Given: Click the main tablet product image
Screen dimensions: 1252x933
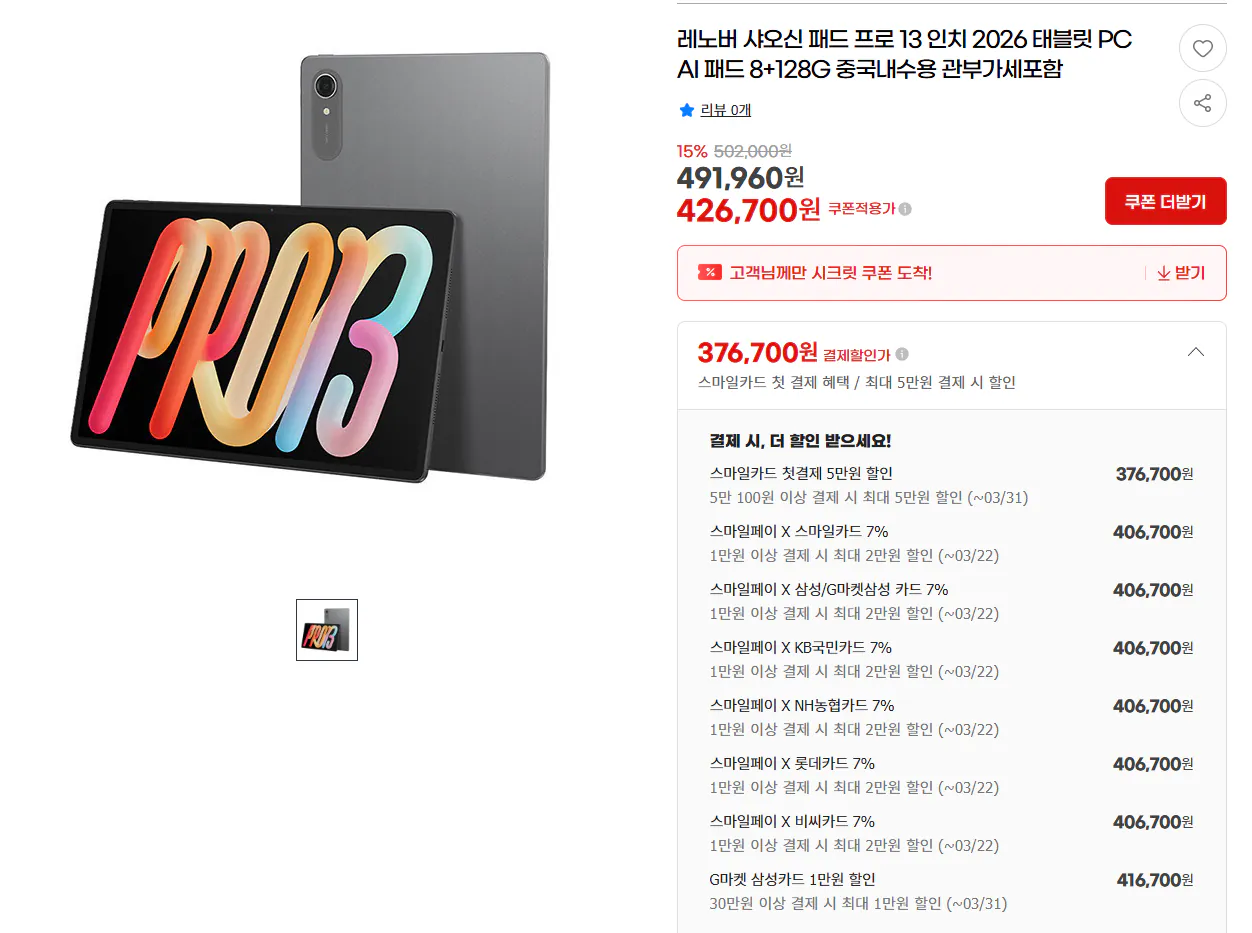Looking at the screenshot, I should tap(311, 267).
